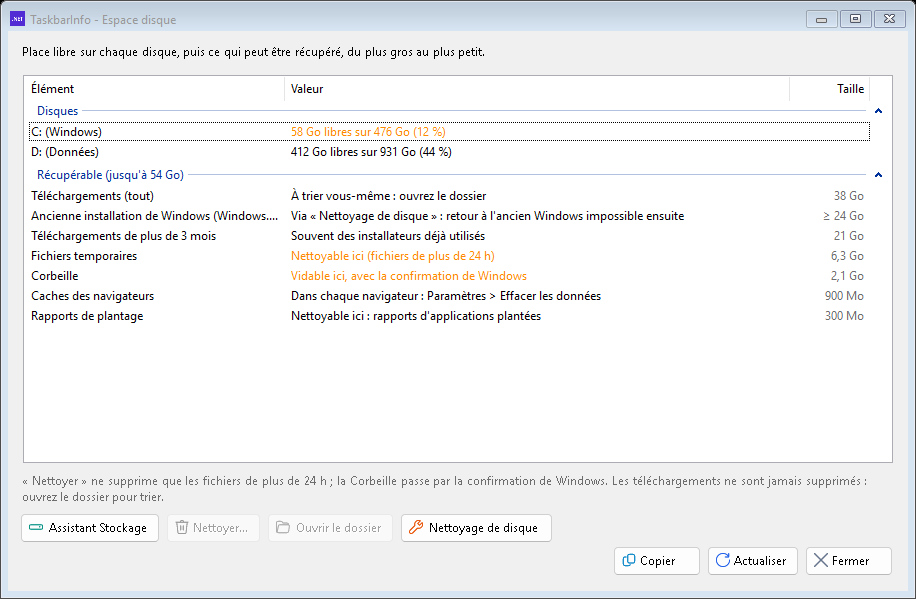The image size is (916, 599).
Task: Select the Ancienne installation de Windows row
Action: (449, 216)
